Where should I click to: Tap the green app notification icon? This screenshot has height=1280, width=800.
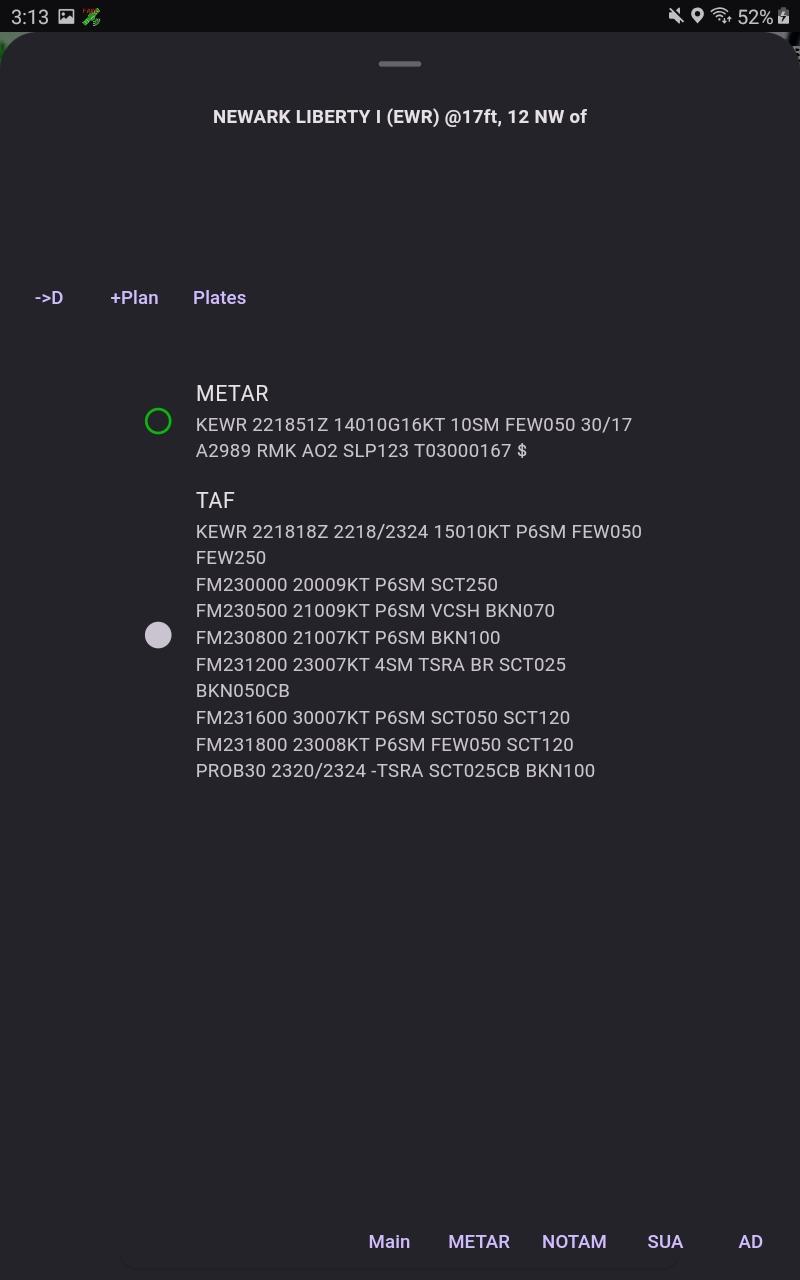(91, 16)
